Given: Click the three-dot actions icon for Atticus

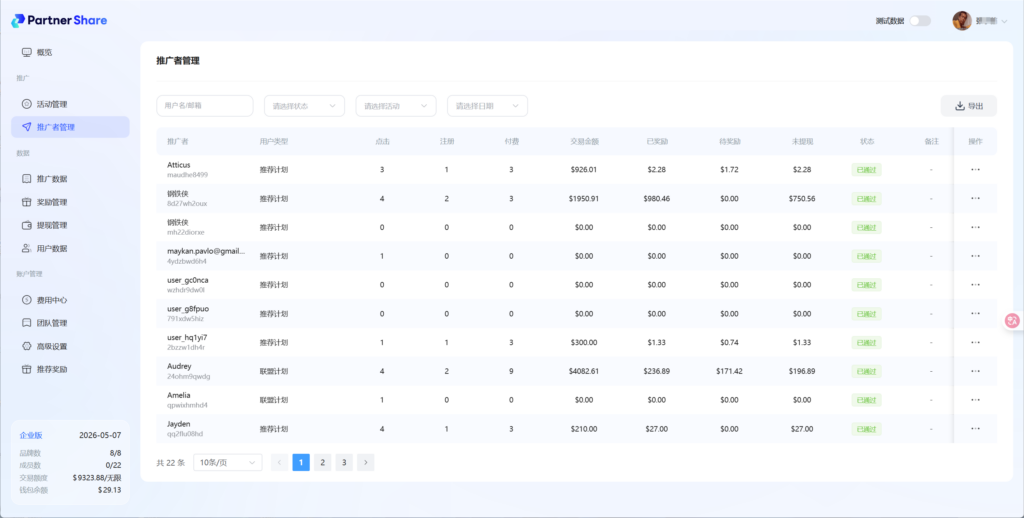Looking at the screenshot, I should [975, 169].
